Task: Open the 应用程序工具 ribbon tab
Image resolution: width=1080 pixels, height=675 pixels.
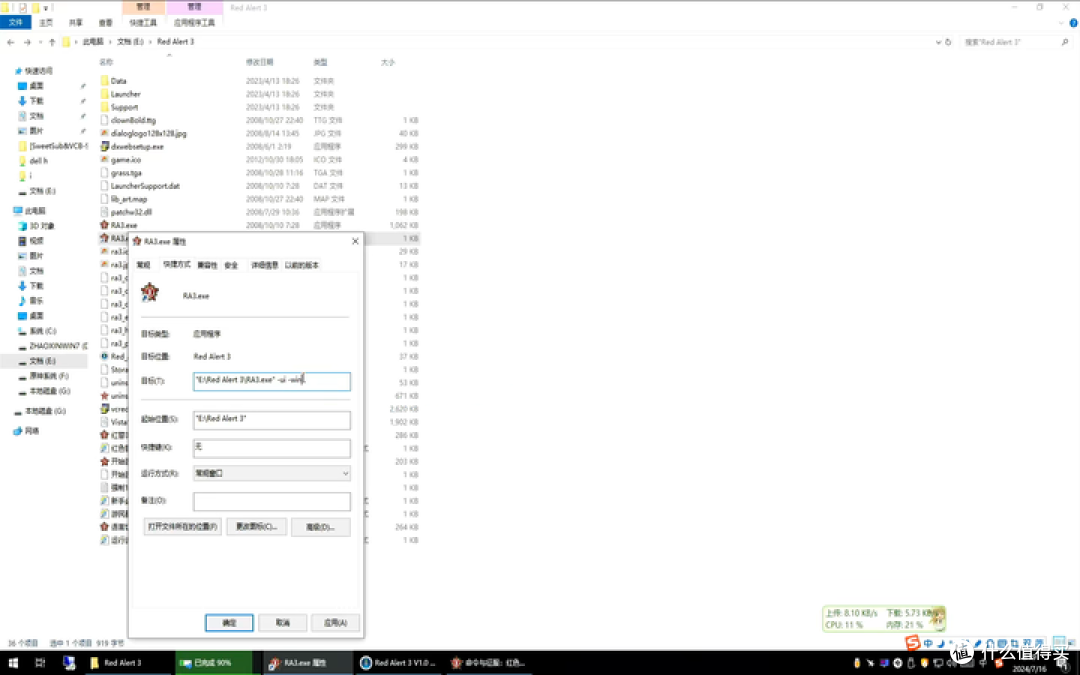Action: pos(194,23)
